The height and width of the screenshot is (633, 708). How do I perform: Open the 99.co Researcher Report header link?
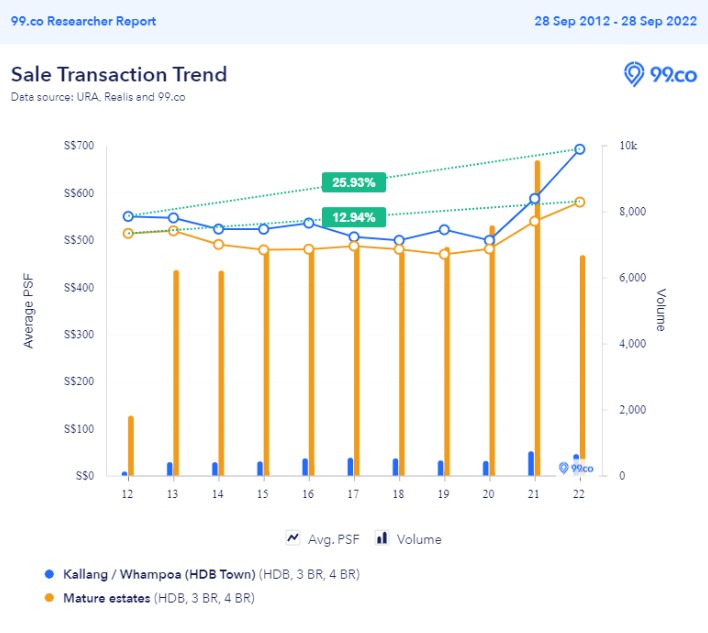click(x=83, y=21)
